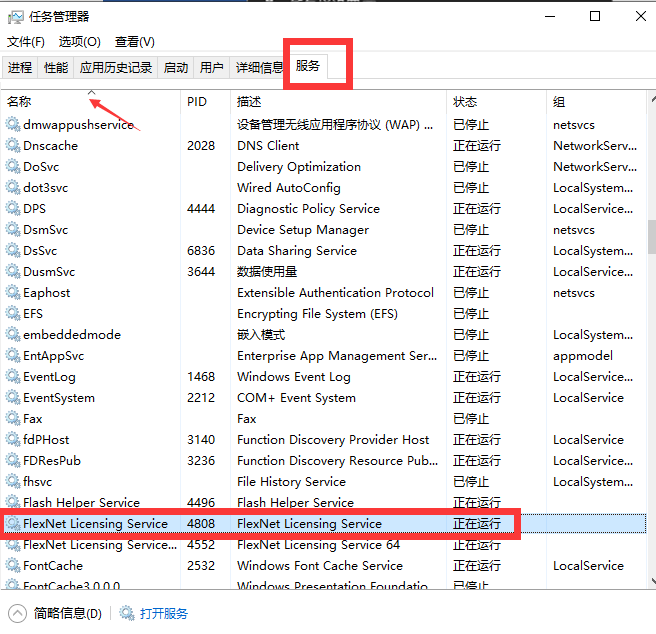Select the FlexNet Licensing Service 64 row
Screen dimensions: 656x634
click(x=324, y=544)
